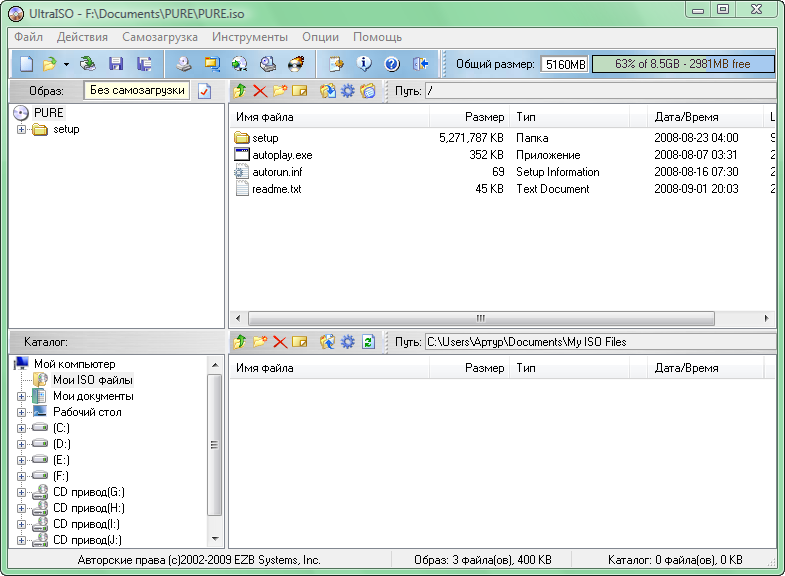Click the Open CD/DVD icon

pyautogui.click(x=88, y=64)
